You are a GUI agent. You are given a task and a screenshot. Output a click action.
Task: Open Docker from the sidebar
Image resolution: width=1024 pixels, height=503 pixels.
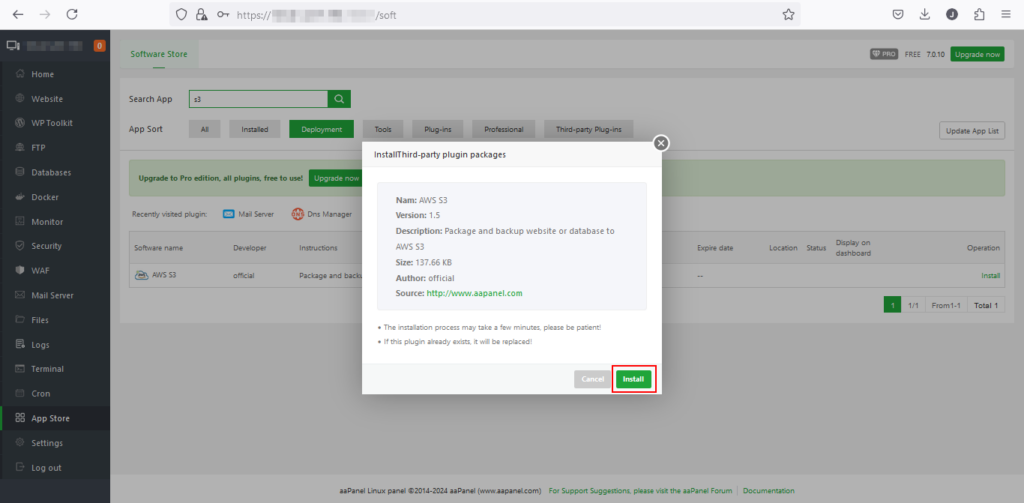click(44, 197)
